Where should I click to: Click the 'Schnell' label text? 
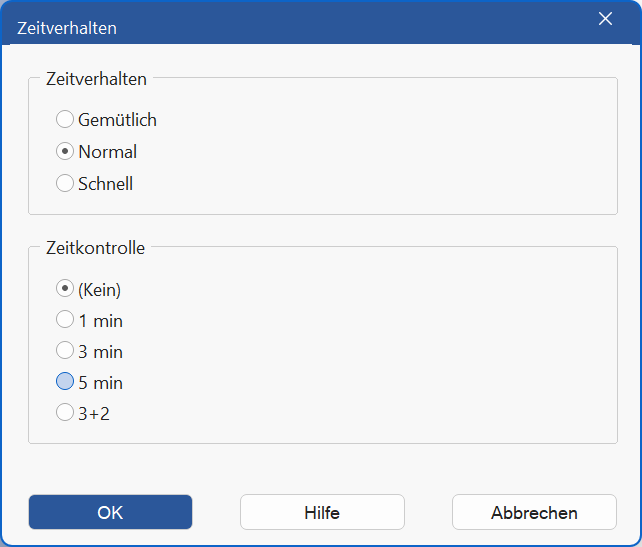point(106,184)
